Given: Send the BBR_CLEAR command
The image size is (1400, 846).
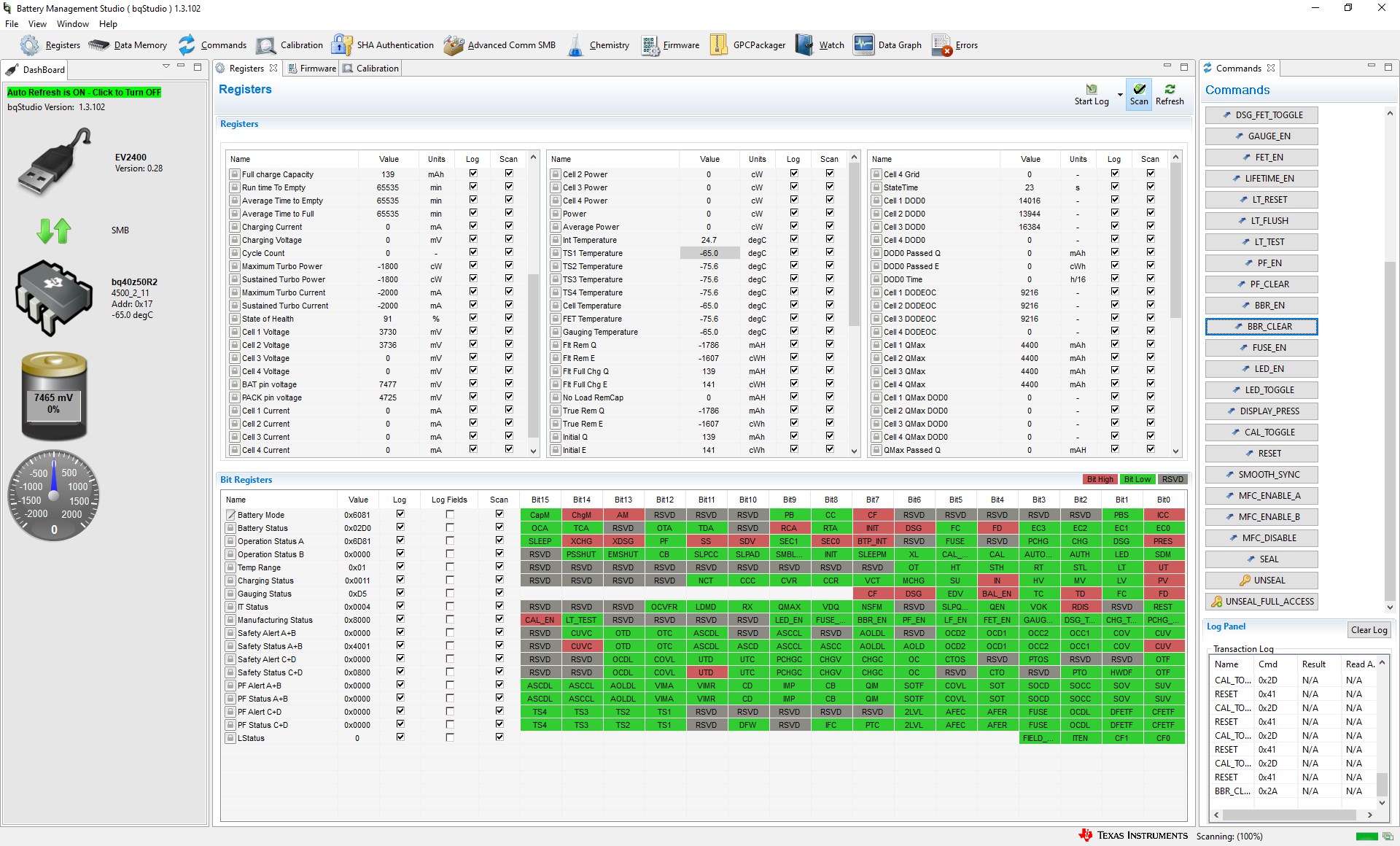Looking at the screenshot, I should point(1261,327).
